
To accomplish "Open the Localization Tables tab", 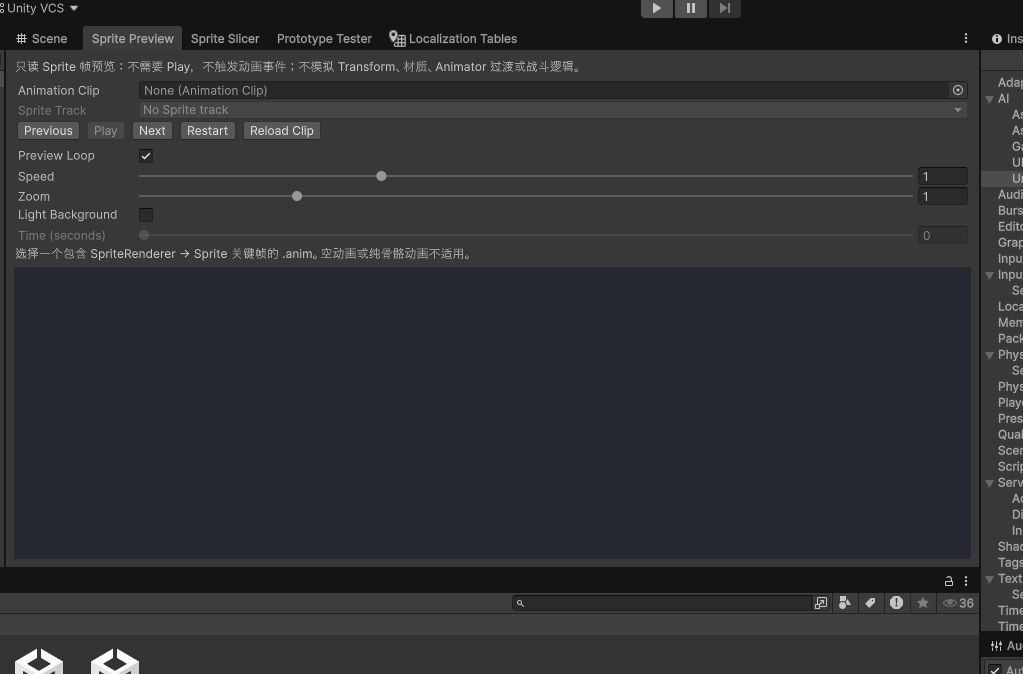I will tap(453, 38).
